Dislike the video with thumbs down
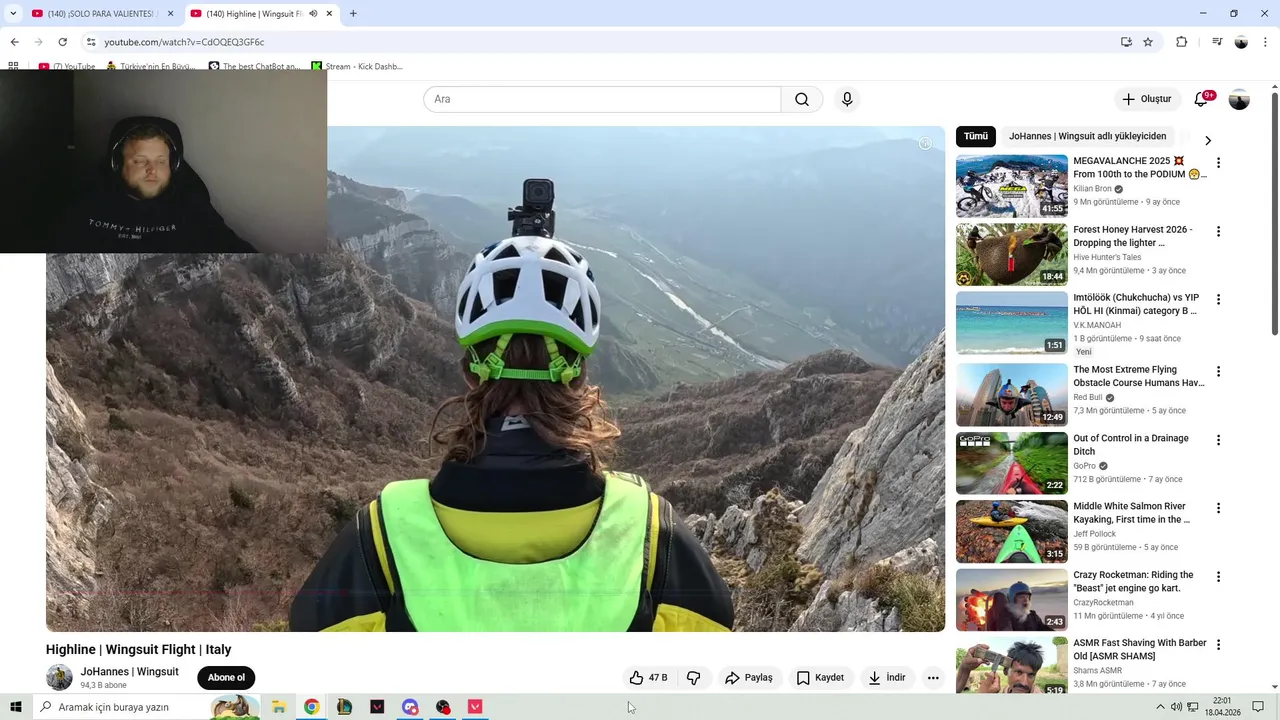 click(x=693, y=678)
